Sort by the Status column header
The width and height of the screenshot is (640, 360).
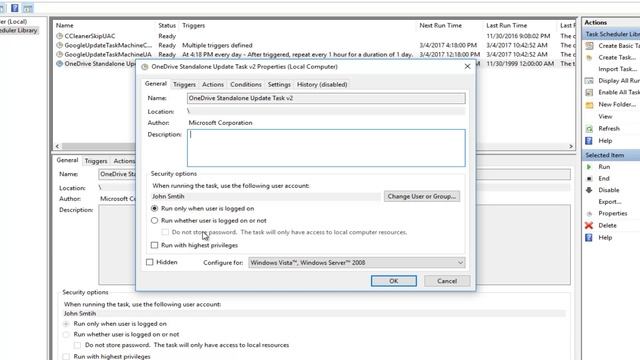pyautogui.click(x=167, y=25)
